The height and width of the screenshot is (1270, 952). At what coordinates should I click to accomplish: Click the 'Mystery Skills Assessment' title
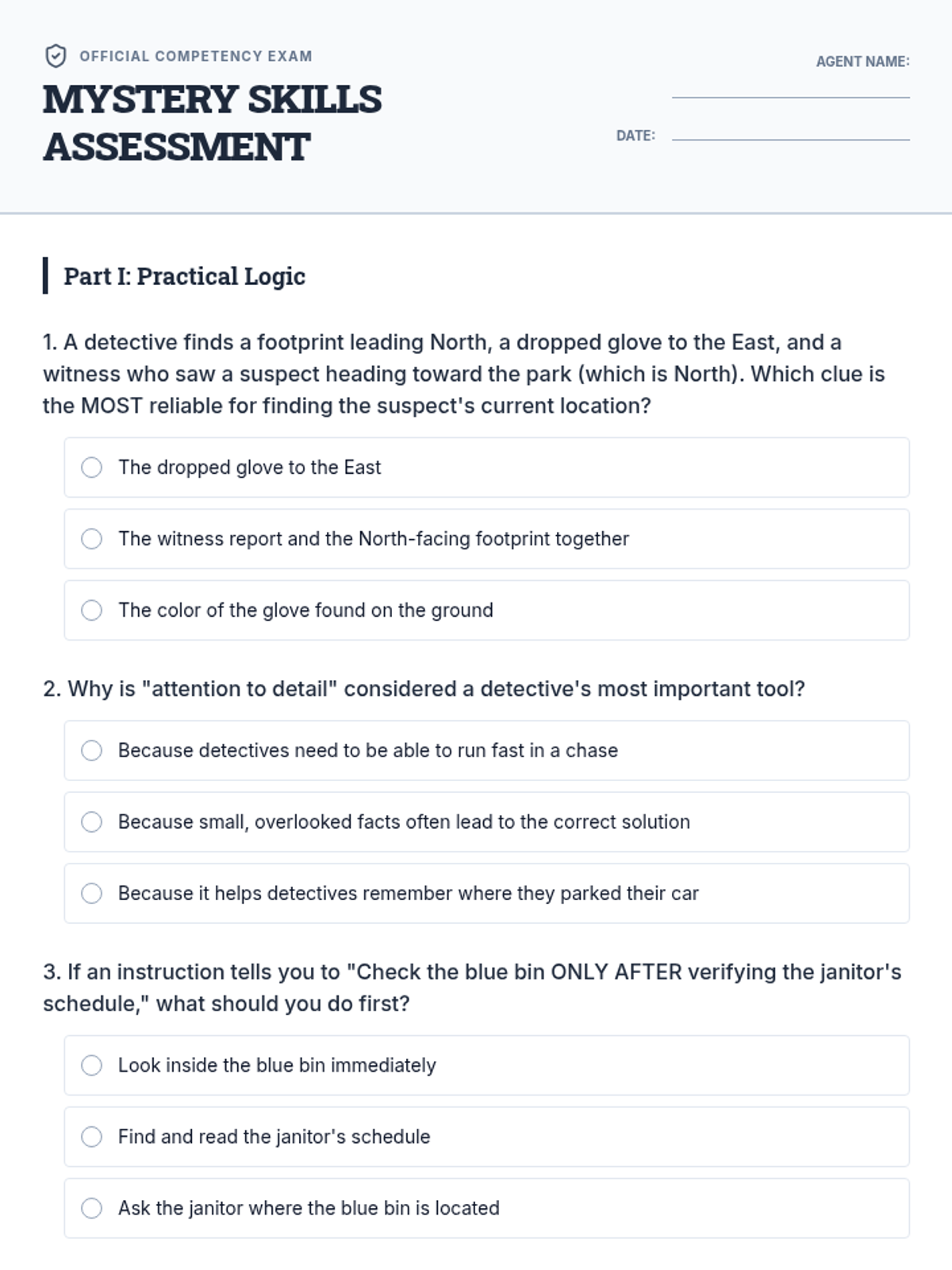pyautogui.click(x=212, y=123)
